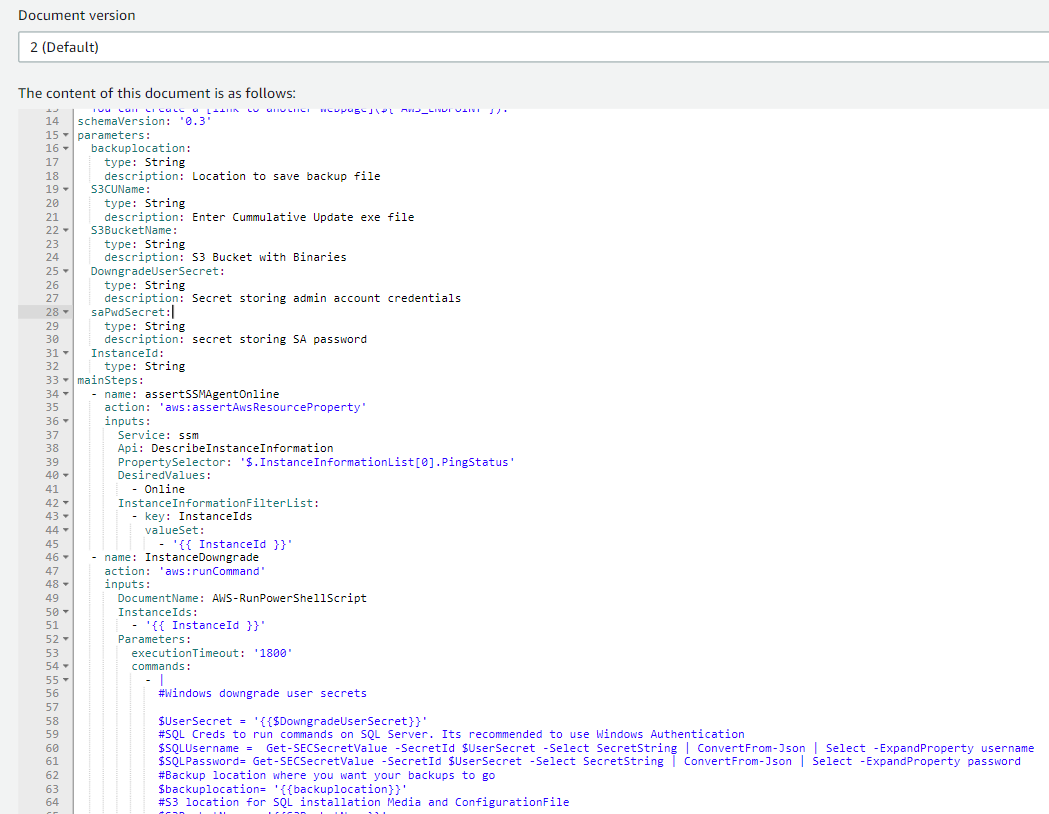The image size is (1049, 814).
Task: Collapse the DowngradeUserSecret parameter block
Action: coord(66,271)
